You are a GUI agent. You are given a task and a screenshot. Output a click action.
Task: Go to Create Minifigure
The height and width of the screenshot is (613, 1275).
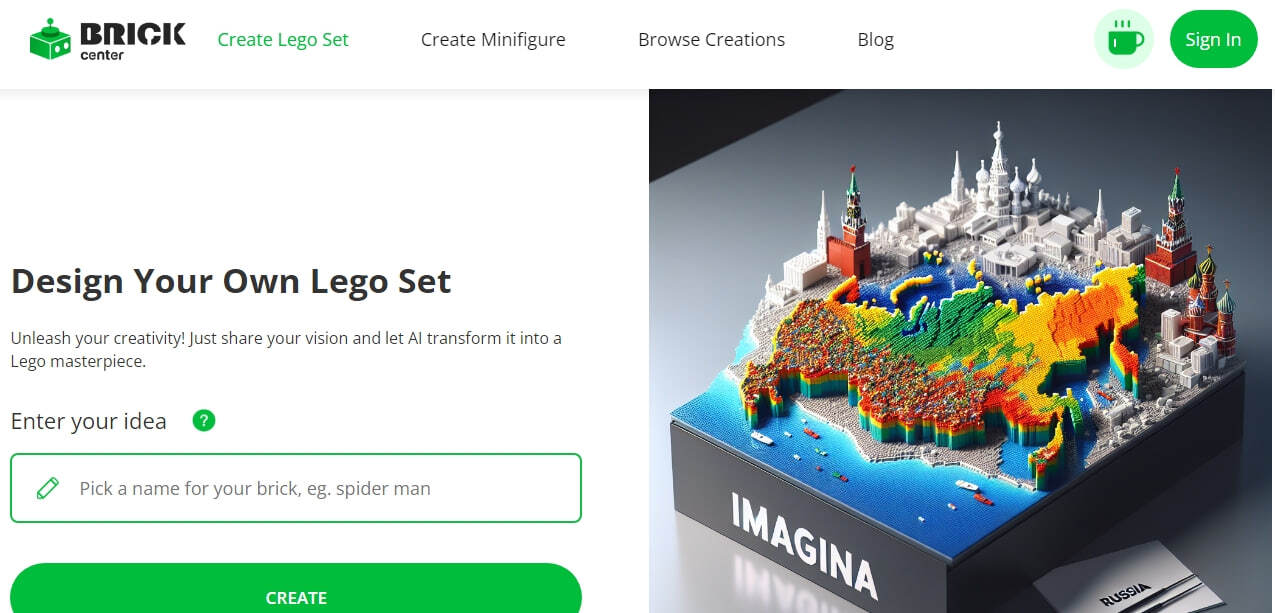[493, 40]
